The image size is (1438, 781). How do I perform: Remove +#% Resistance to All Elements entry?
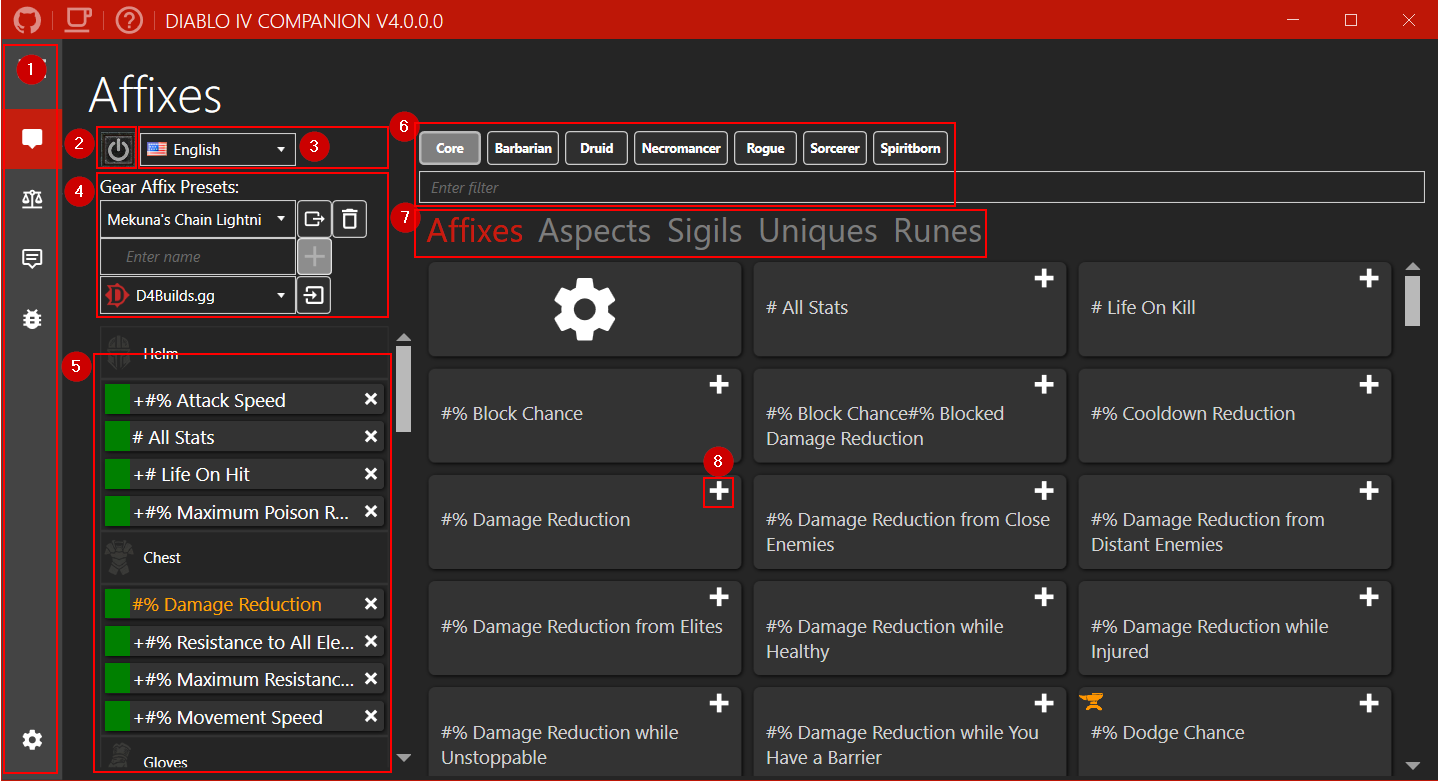pyautogui.click(x=370, y=642)
